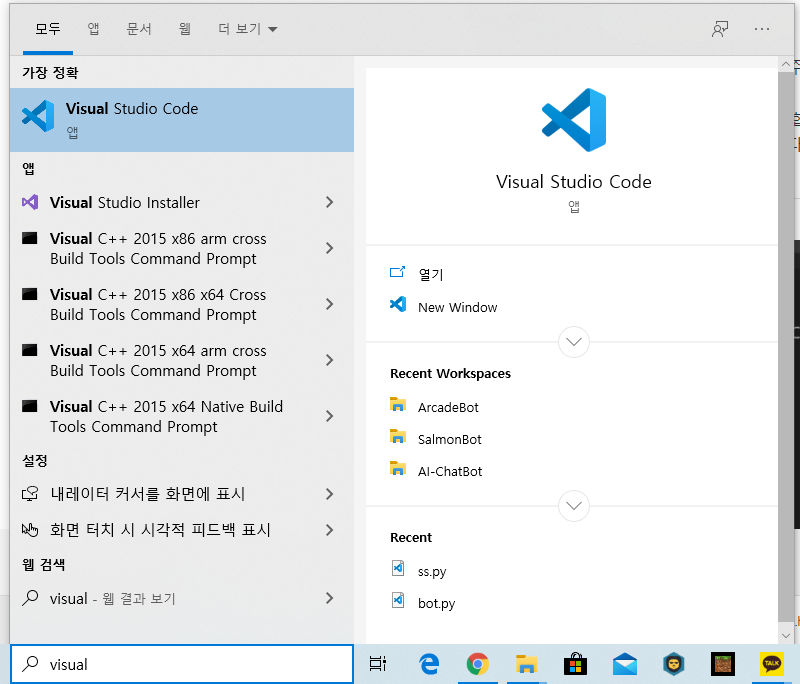Expand the visual web results arrow
Viewport: 800px width, 684px height.
[330, 598]
